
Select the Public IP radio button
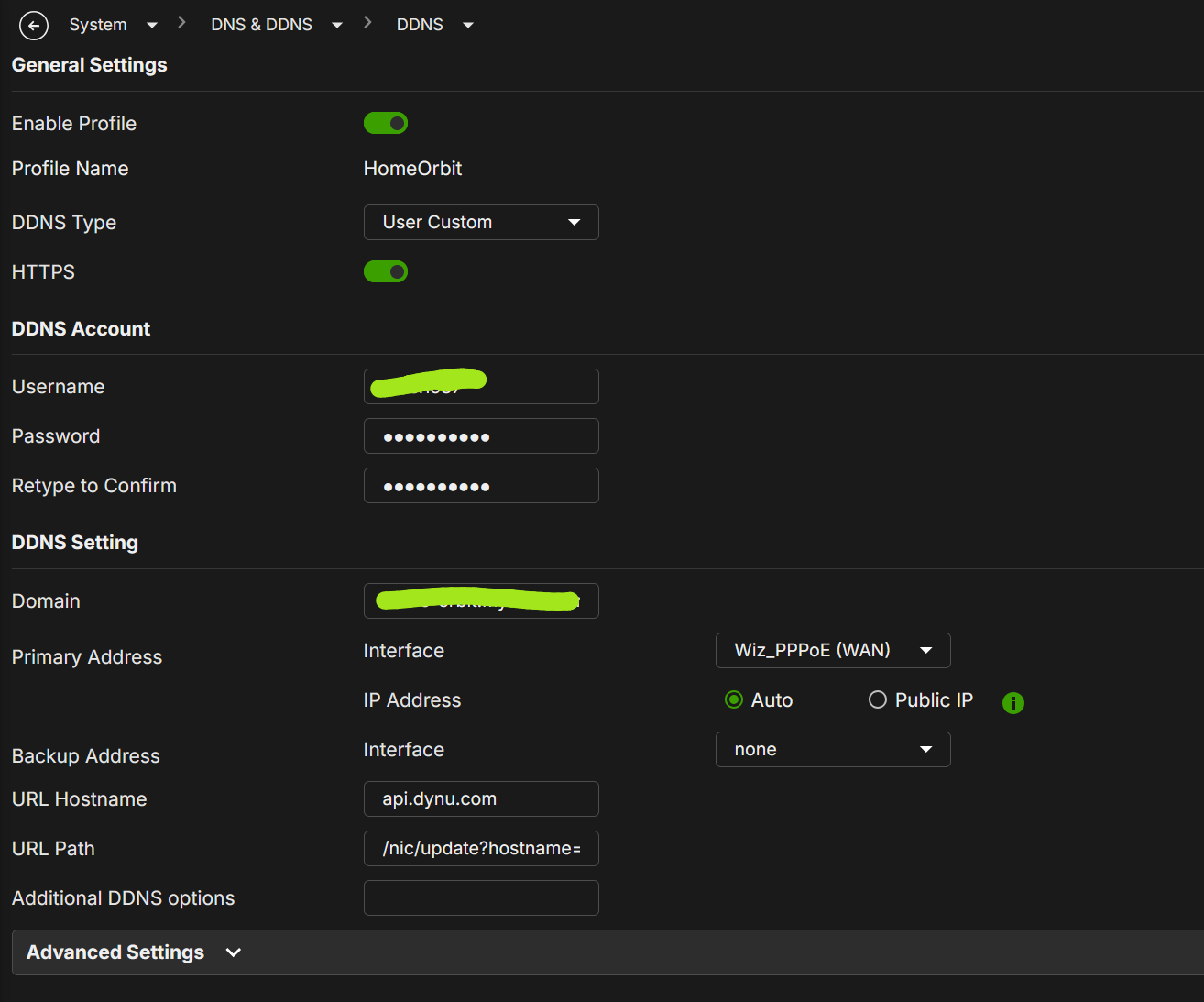[878, 700]
